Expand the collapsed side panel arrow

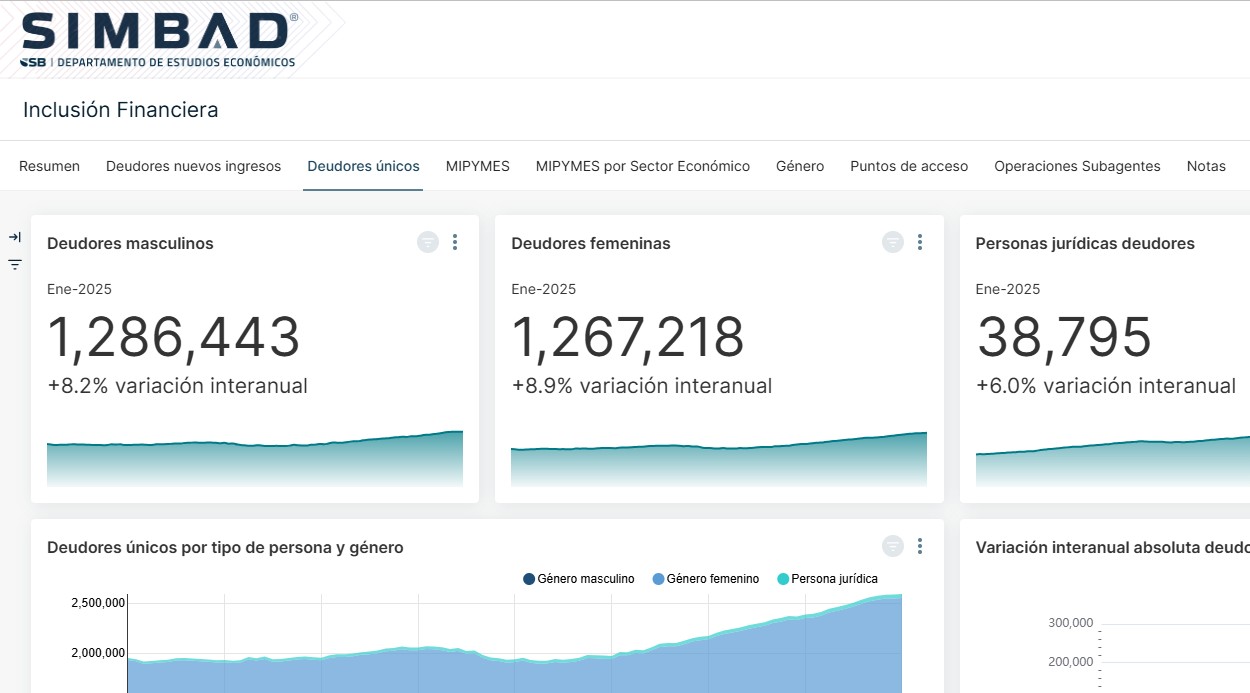click(15, 237)
